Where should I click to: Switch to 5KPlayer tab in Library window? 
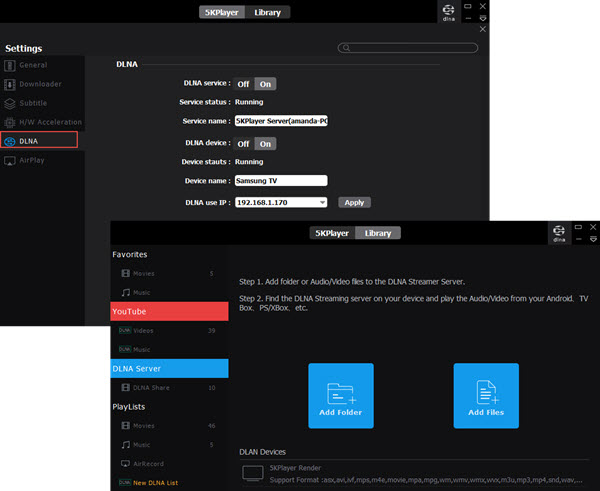[x=332, y=233]
